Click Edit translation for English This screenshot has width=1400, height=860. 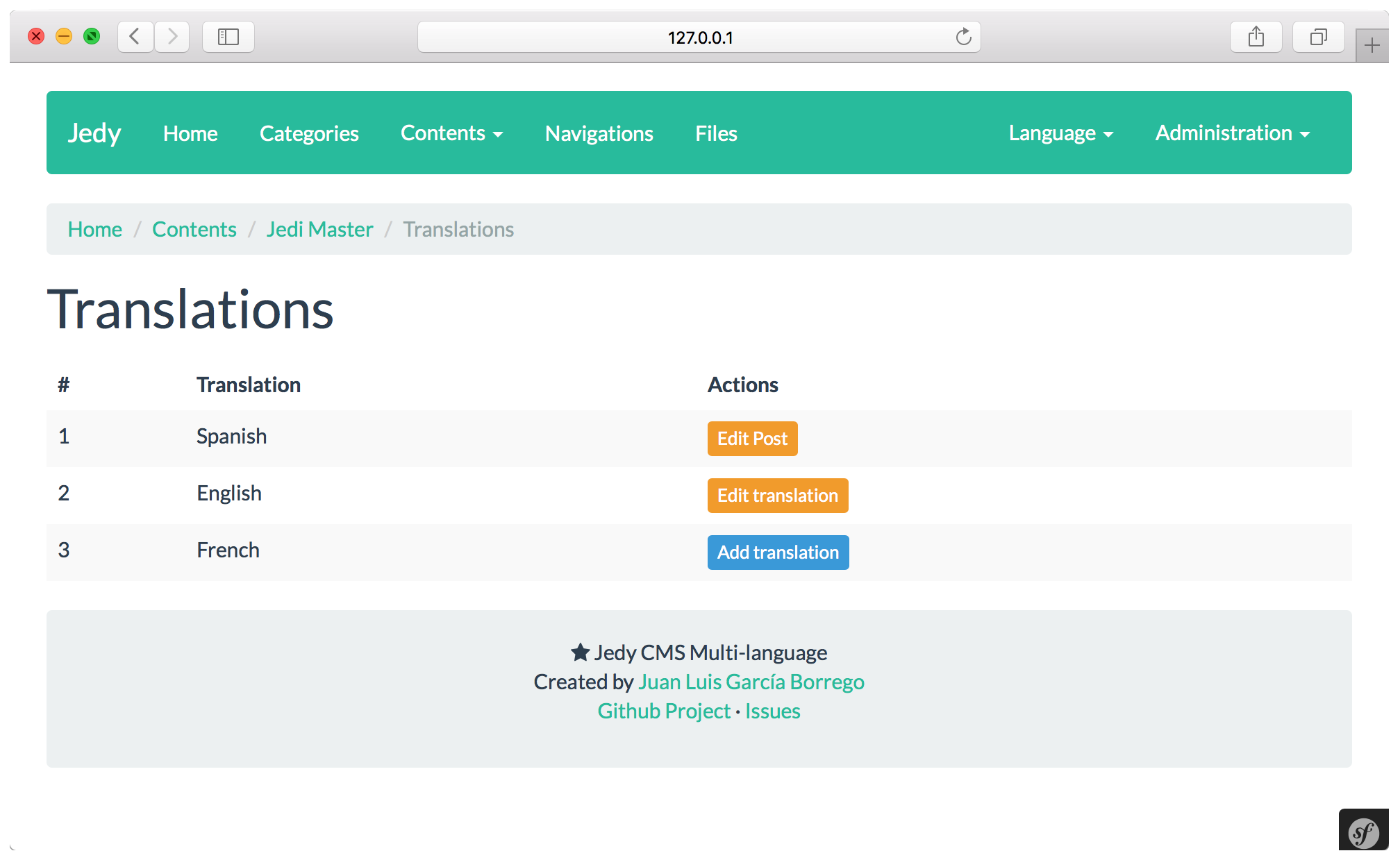point(777,496)
